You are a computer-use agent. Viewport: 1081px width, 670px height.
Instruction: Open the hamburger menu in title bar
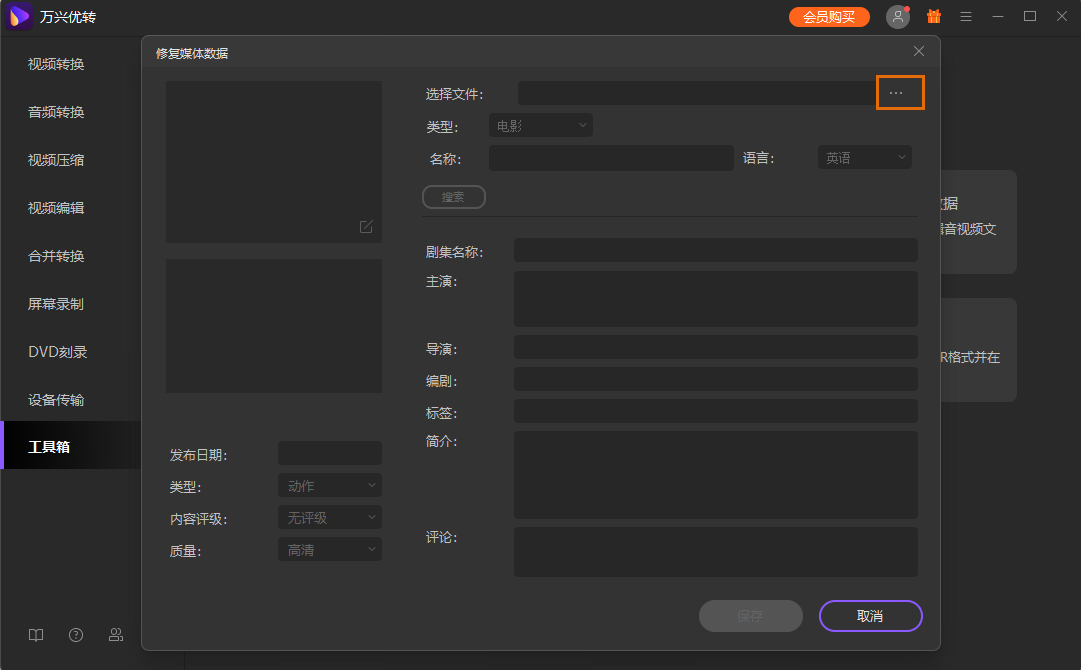(x=966, y=17)
